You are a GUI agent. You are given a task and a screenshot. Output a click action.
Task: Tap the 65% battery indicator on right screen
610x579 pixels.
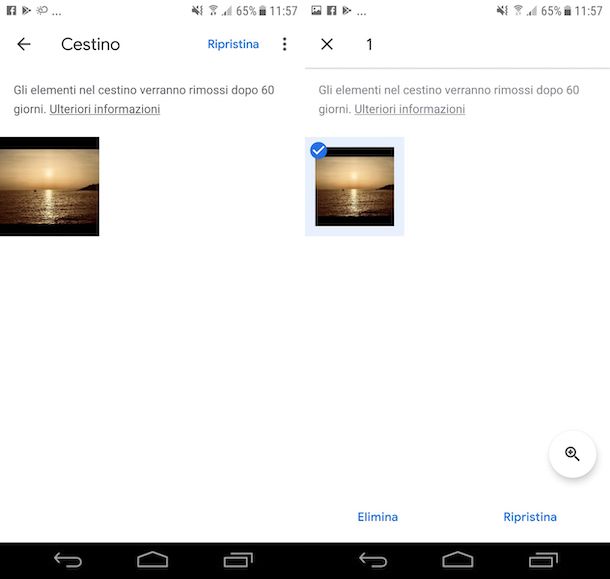point(556,11)
